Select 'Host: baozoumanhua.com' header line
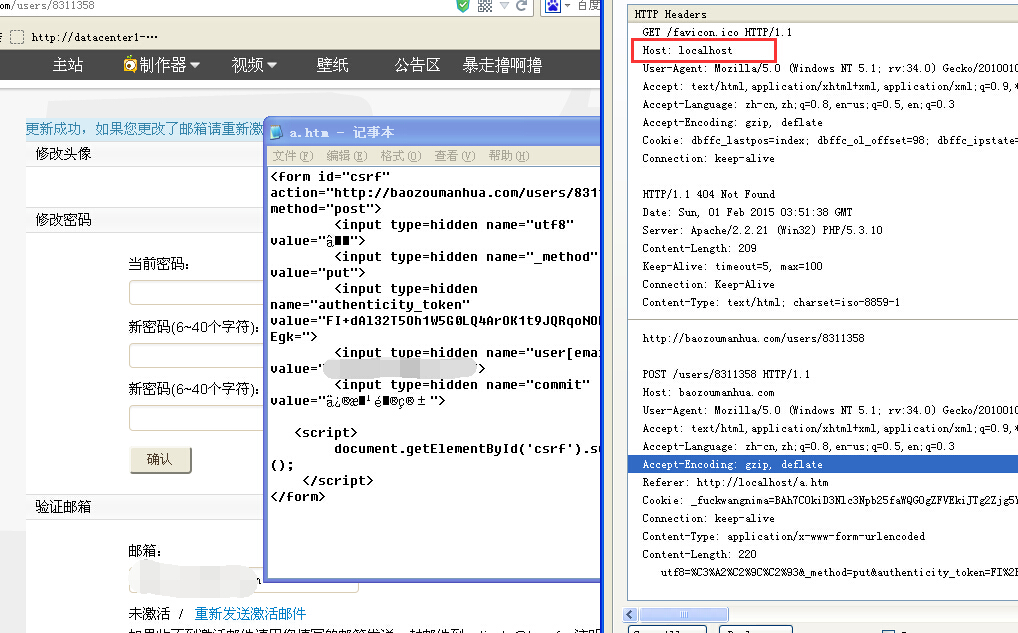This screenshot has width=1018, height=633. (708, 393)
